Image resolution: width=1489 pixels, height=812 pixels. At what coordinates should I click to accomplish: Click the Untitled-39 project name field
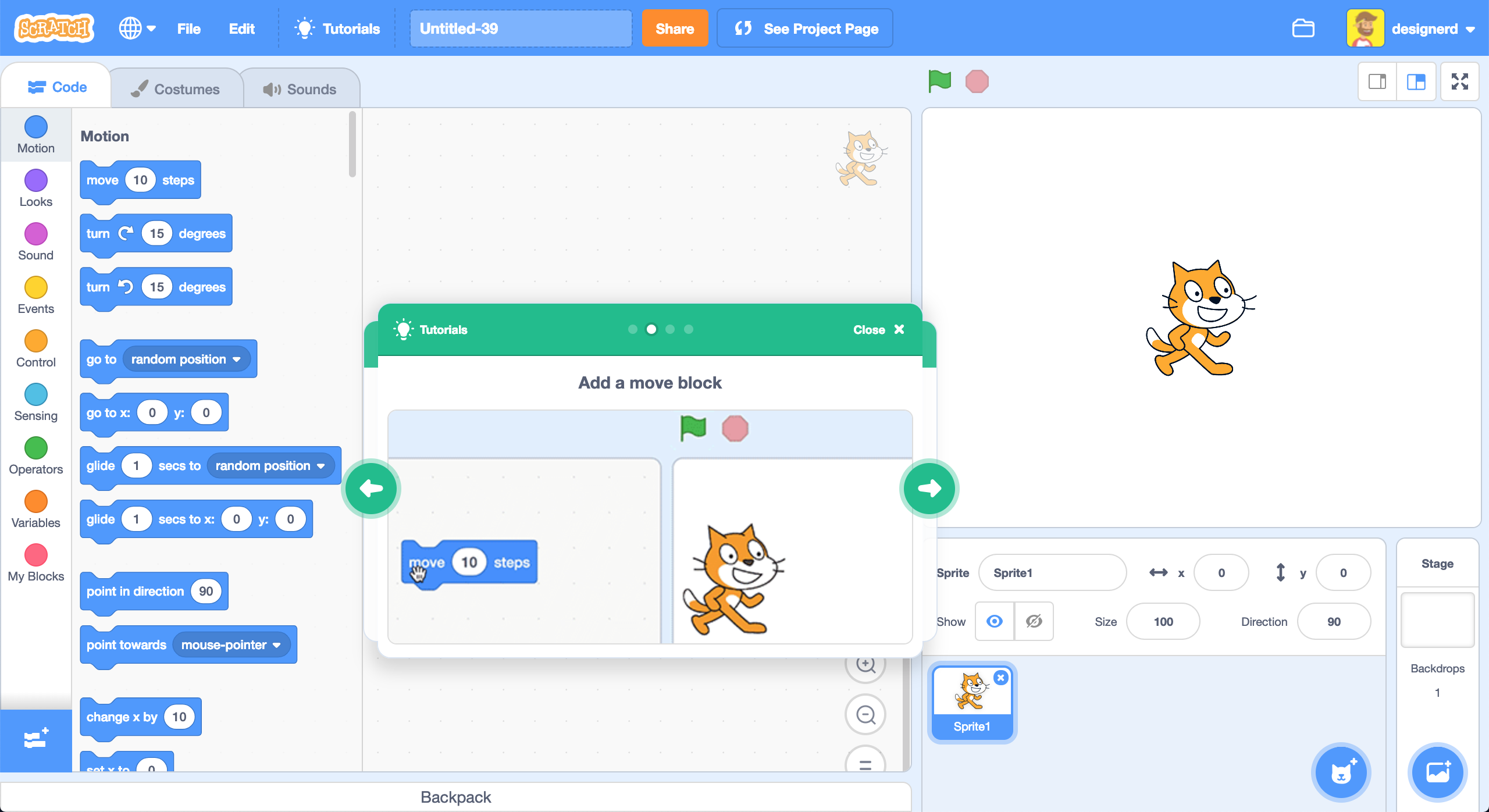[x=520, y=28]
